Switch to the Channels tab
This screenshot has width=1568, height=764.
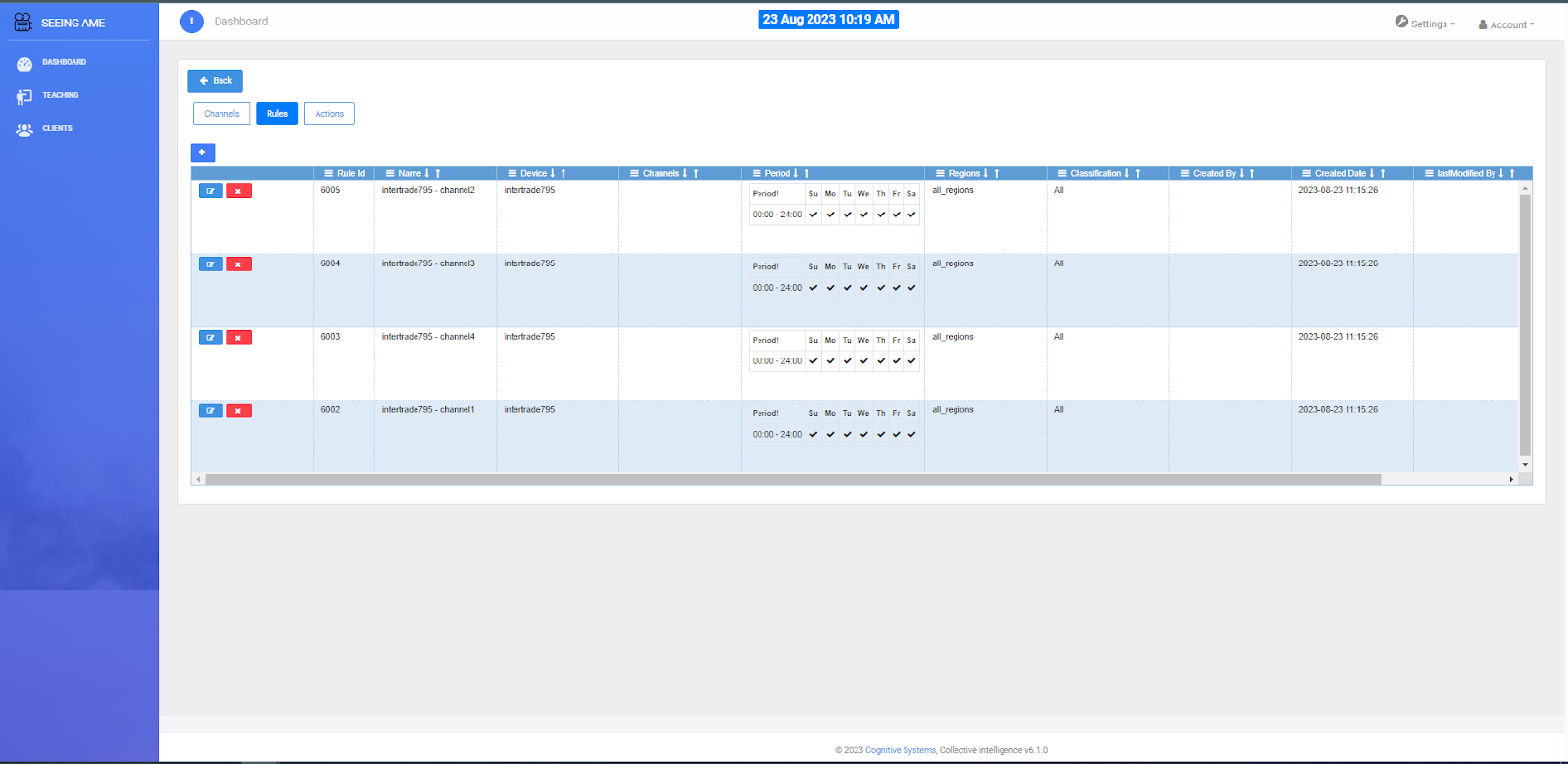[221, 114]
